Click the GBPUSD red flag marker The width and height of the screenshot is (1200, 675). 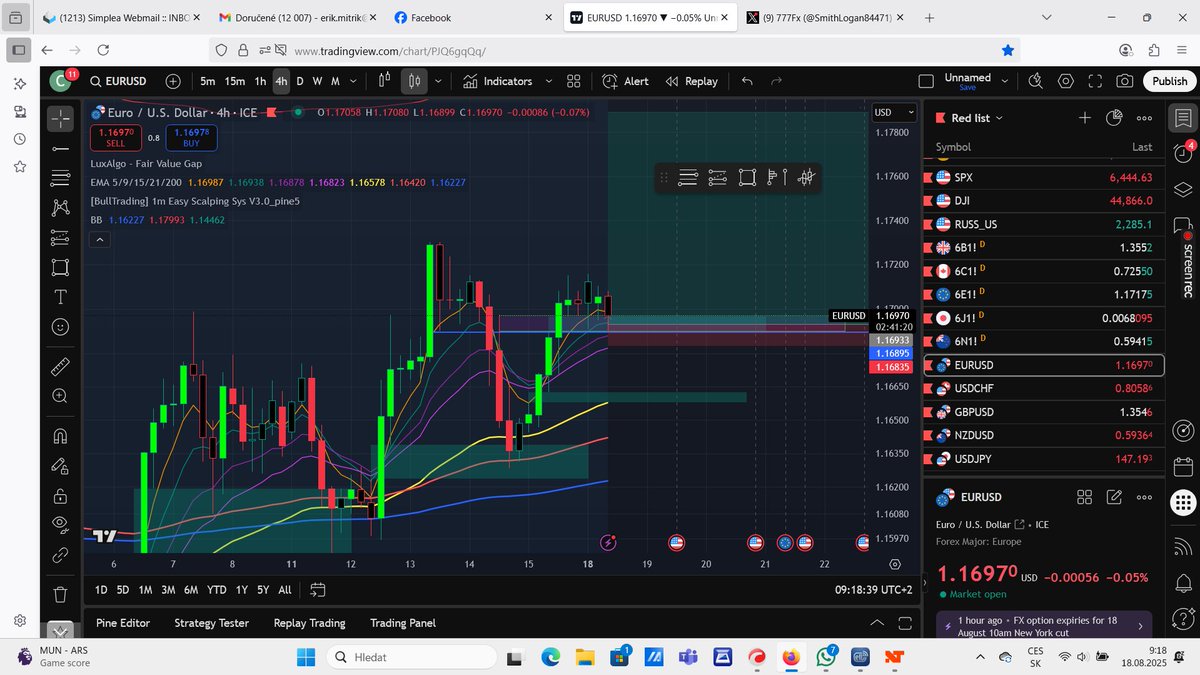click(929, 412)
